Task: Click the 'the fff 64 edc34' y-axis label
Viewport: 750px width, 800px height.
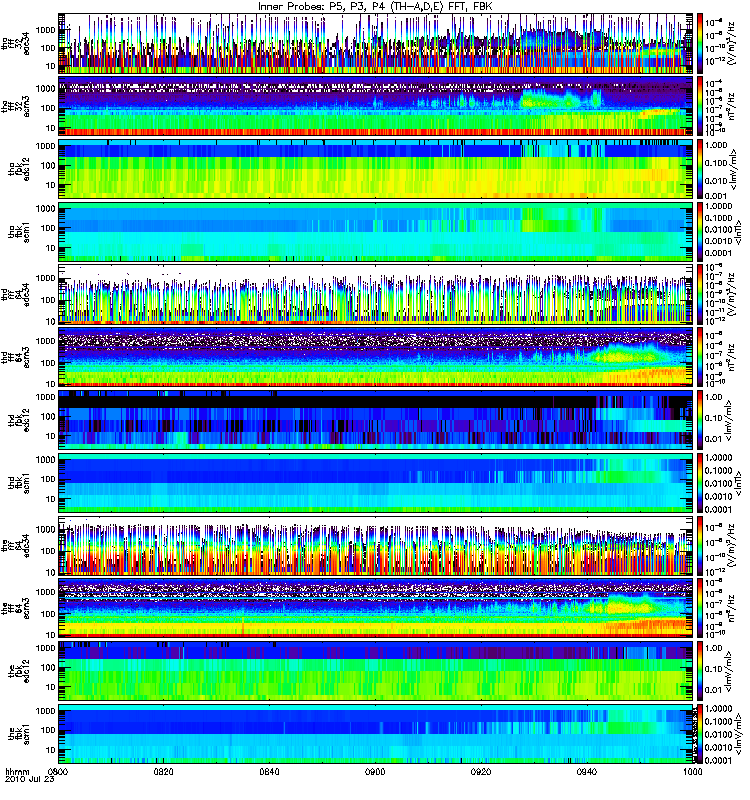Action: tap(15, 545)
